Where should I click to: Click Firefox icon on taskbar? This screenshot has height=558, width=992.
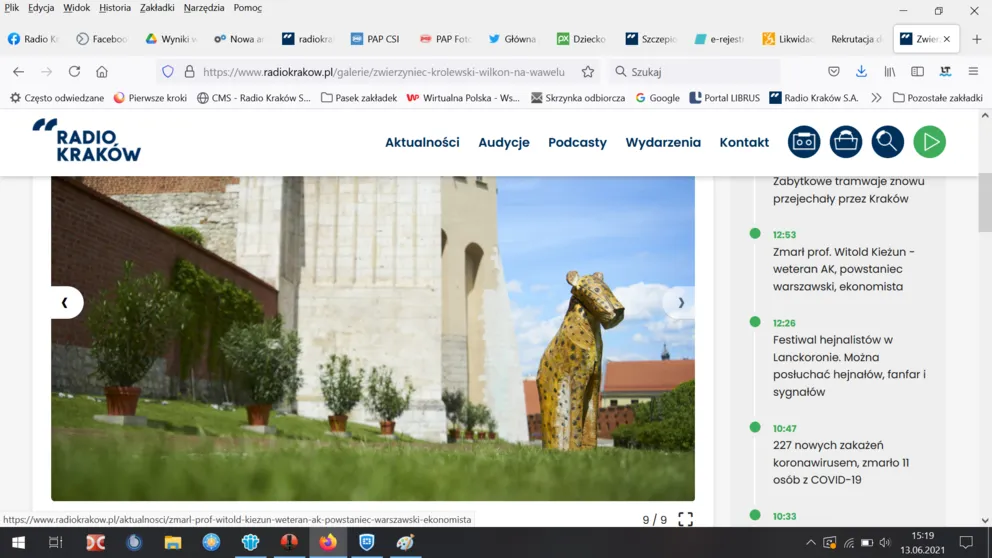[328, 542]
